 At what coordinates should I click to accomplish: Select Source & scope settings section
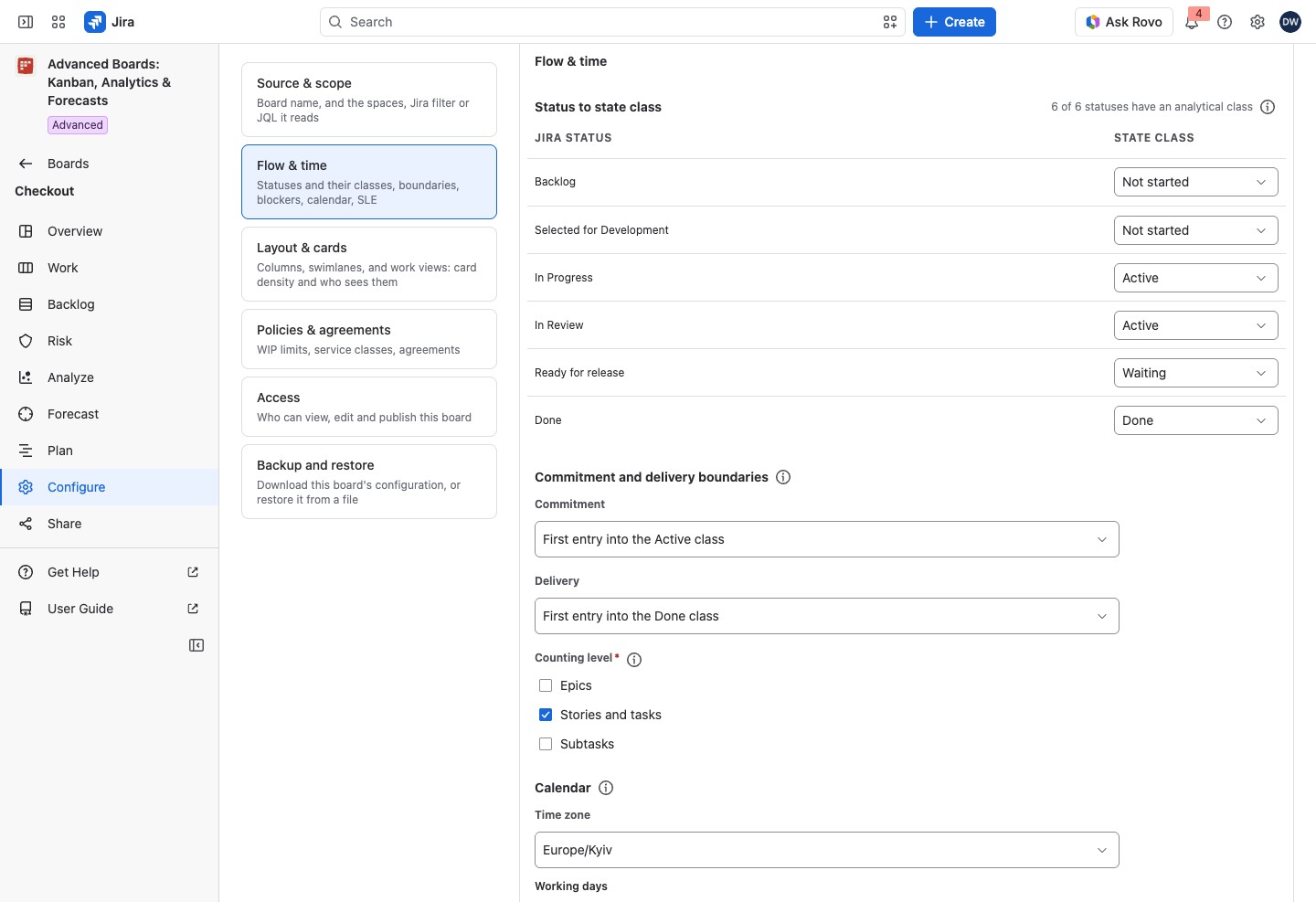369,100
